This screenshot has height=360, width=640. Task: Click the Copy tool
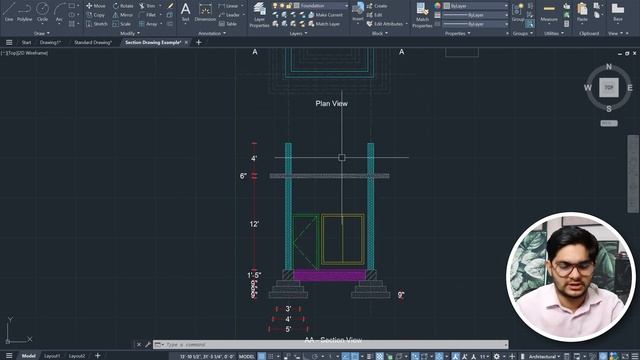pos(96,15)
